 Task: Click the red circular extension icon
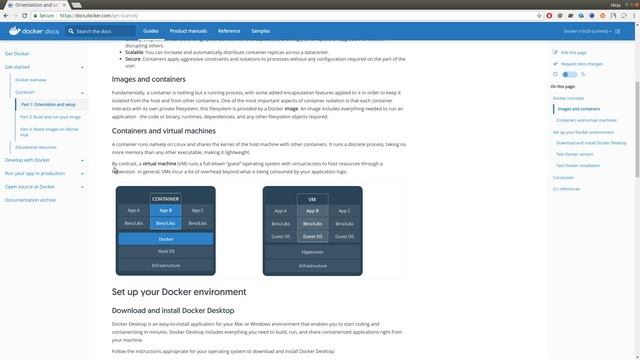pyautogui.click(x=549, y=16)
